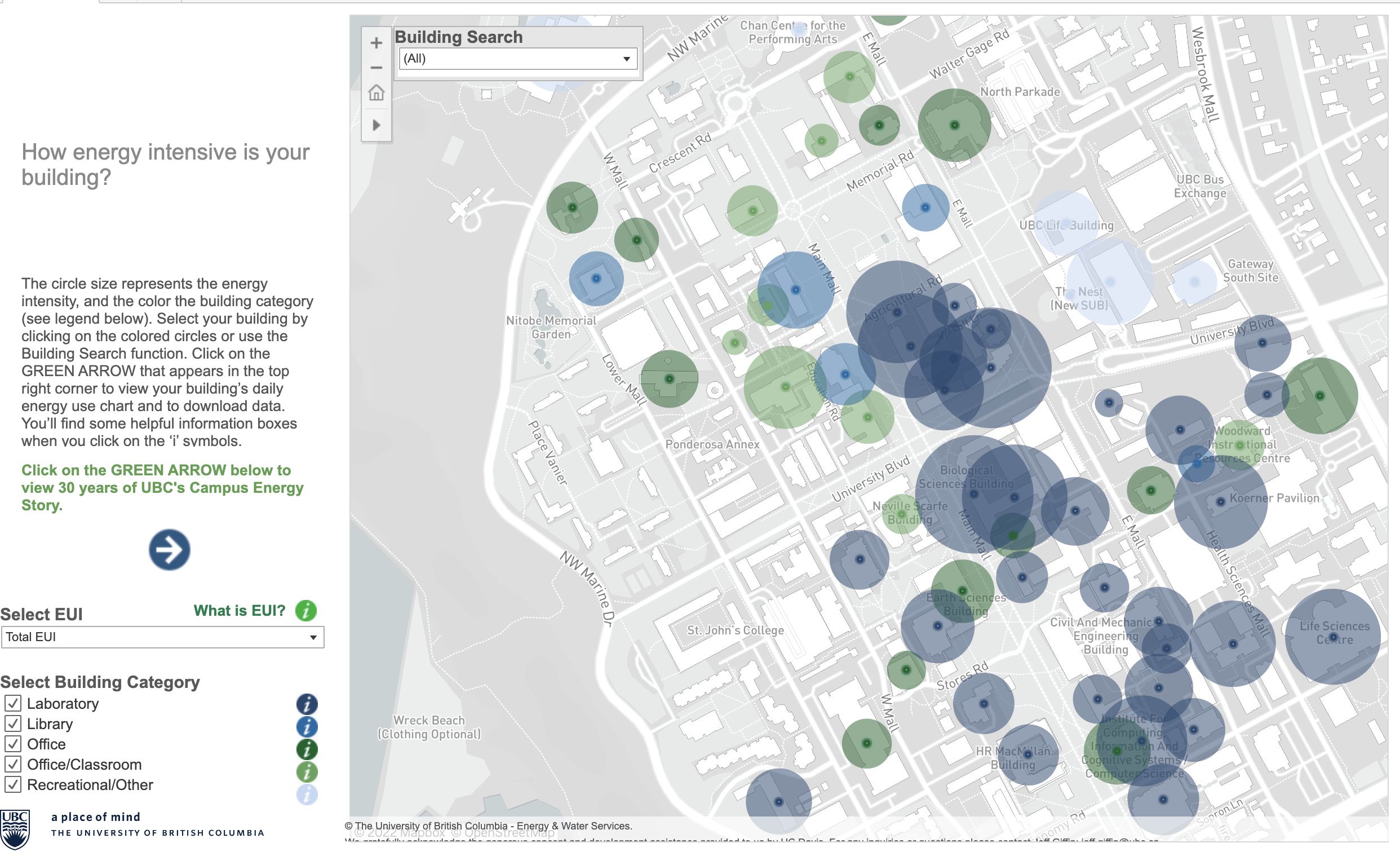Open the Building Search (All) dropdown
The height and width of the screenshot is (865, 1400).
(x=518, y=59)
